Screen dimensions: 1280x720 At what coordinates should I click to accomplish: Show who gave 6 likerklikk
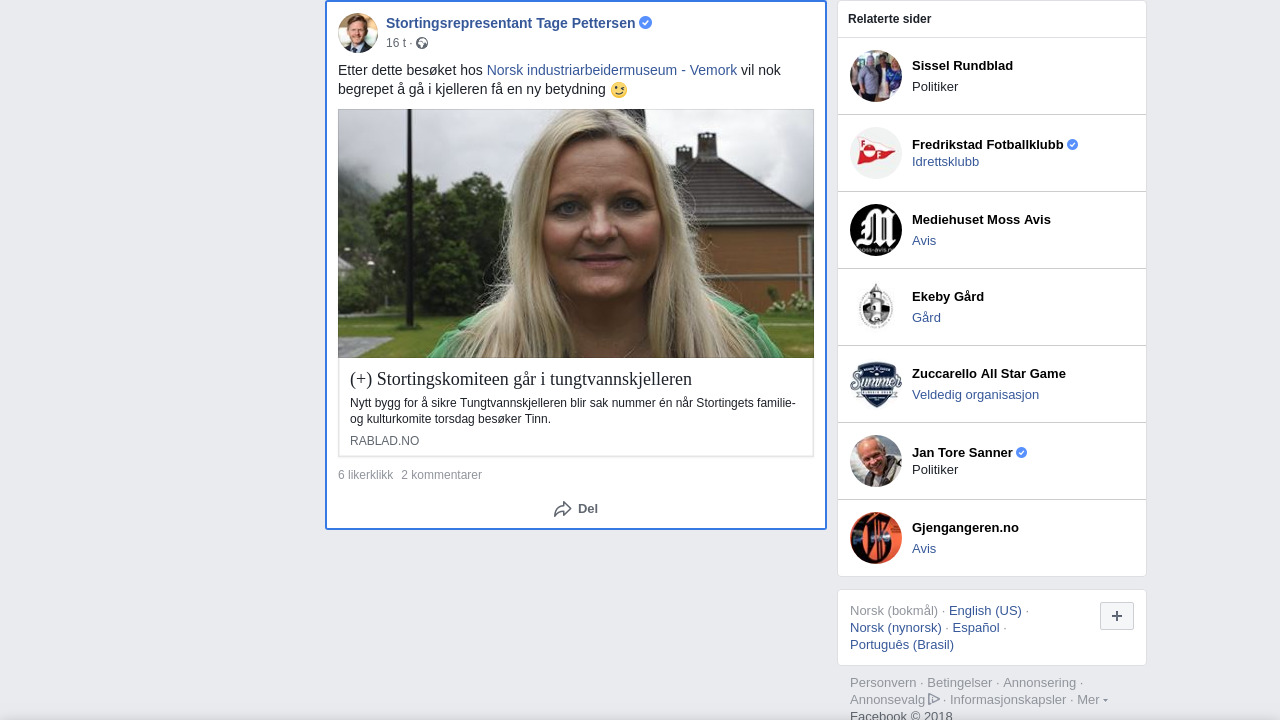(365, 475)
